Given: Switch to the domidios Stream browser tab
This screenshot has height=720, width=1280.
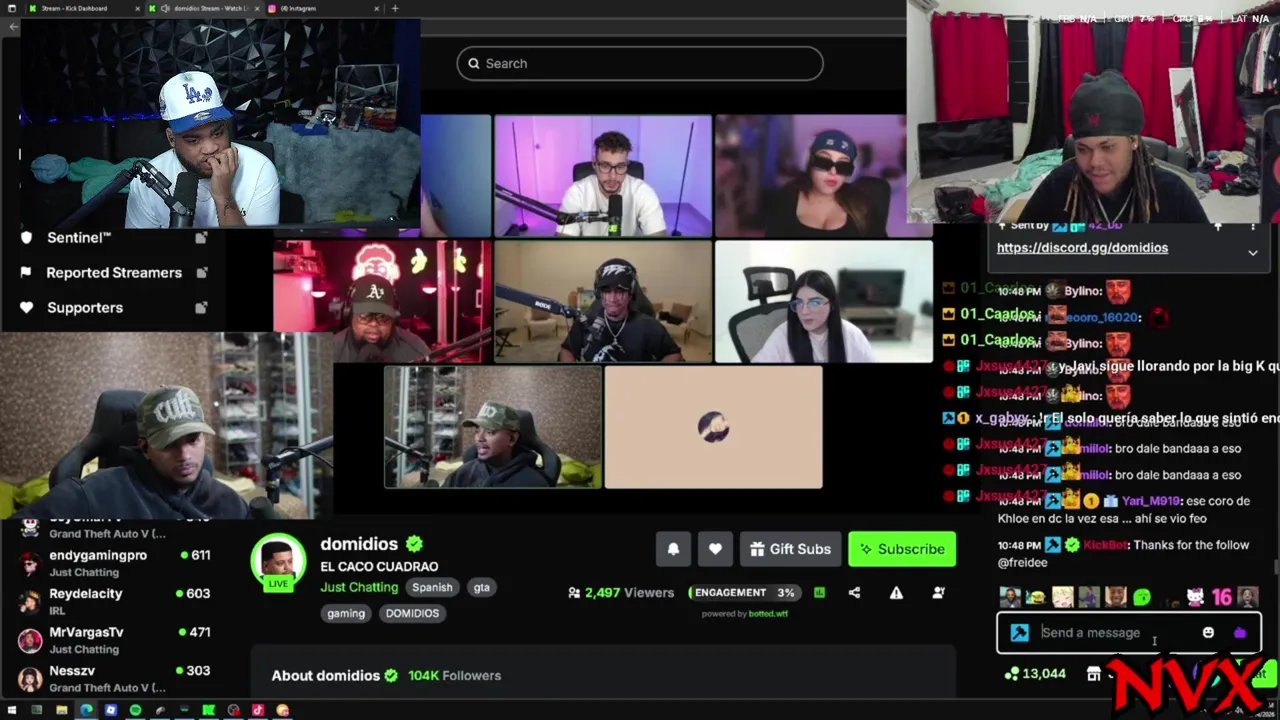Looking at the screenshot, I should pyautogui.click(x=204, y=8).
